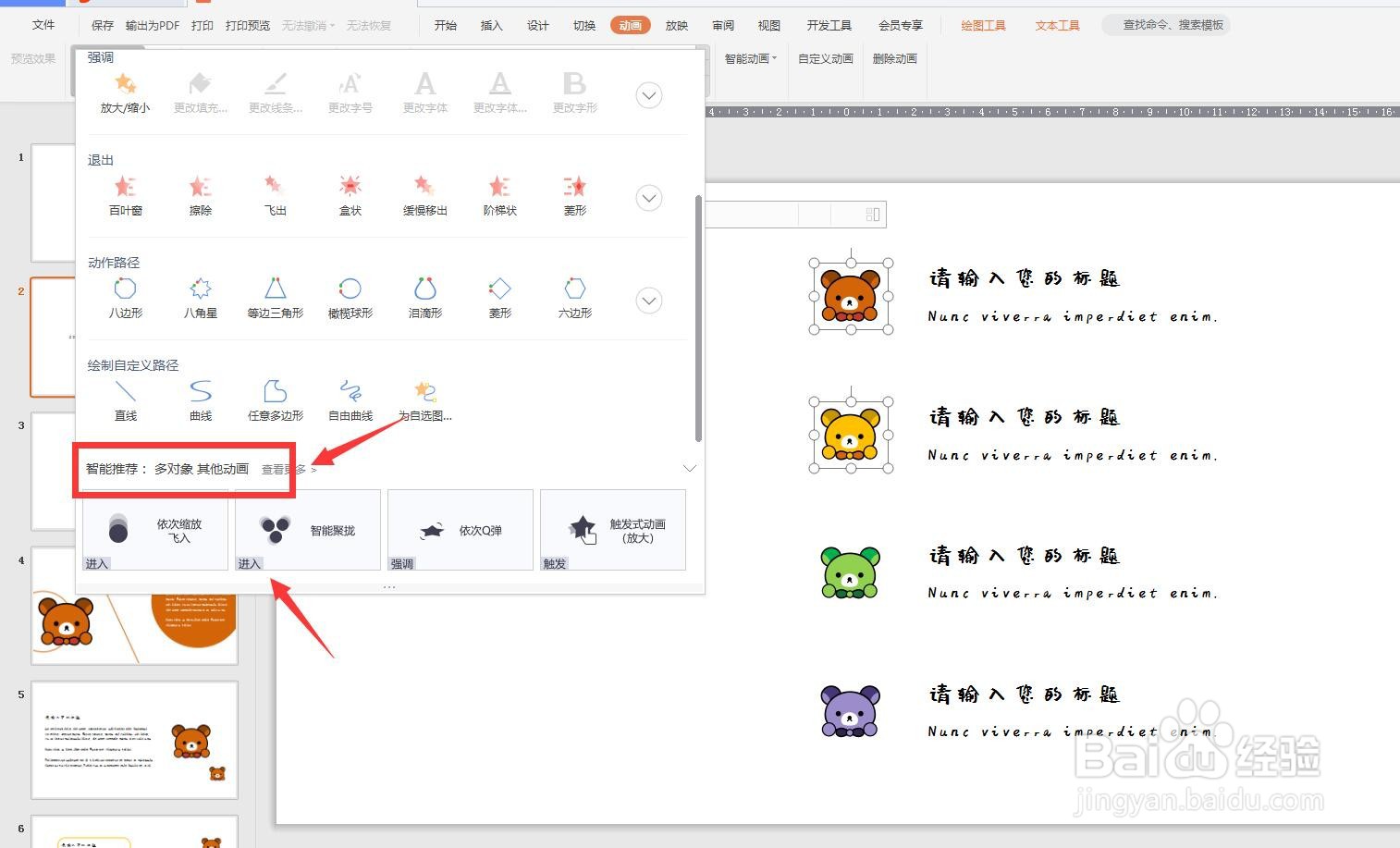1400x848 pixels.
Task: Choose the 橄榄球形 motion path
Action: [x=350, y=299]
